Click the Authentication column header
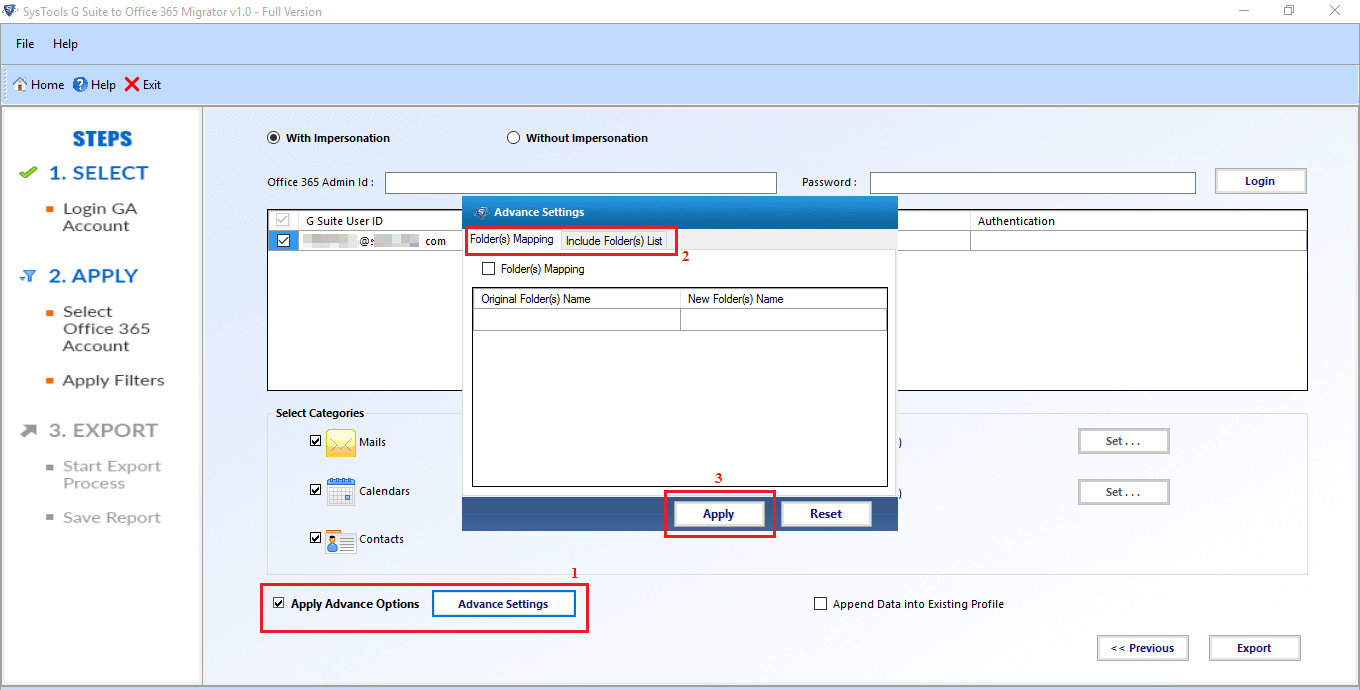Image resolution: width=1360 pixels, height=690 pixels. (x=1138, y=221)
